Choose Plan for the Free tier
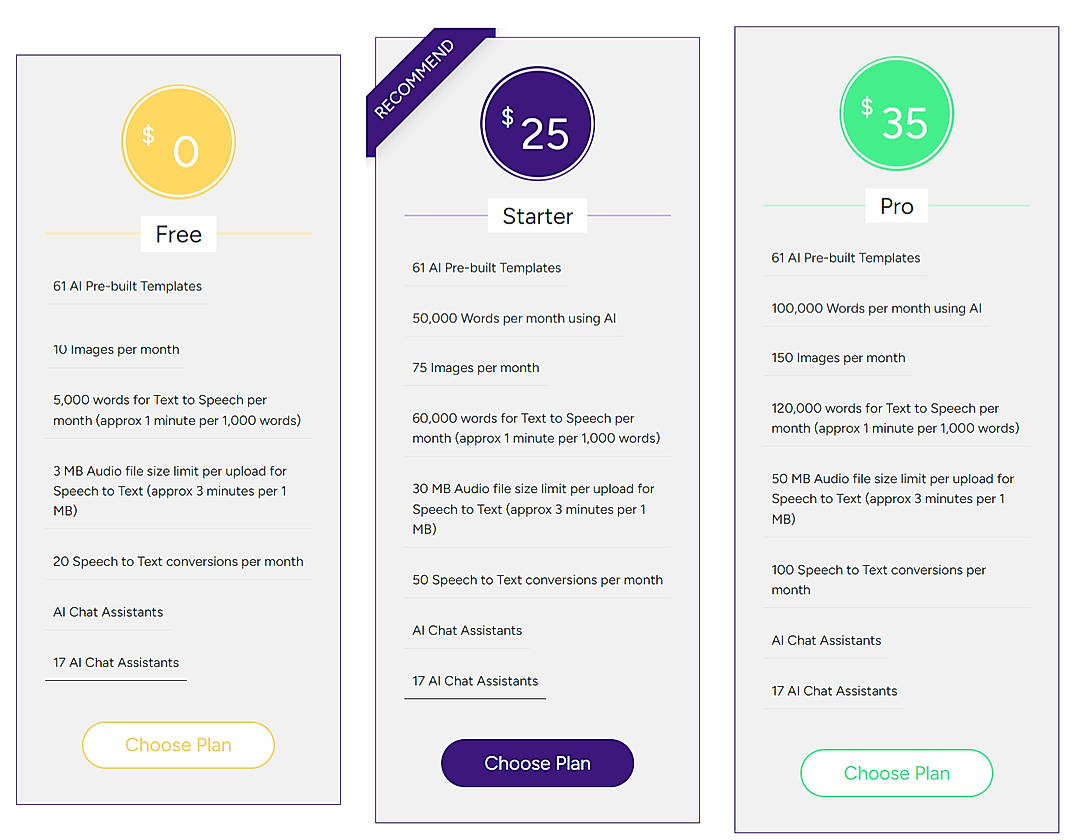 178,745
